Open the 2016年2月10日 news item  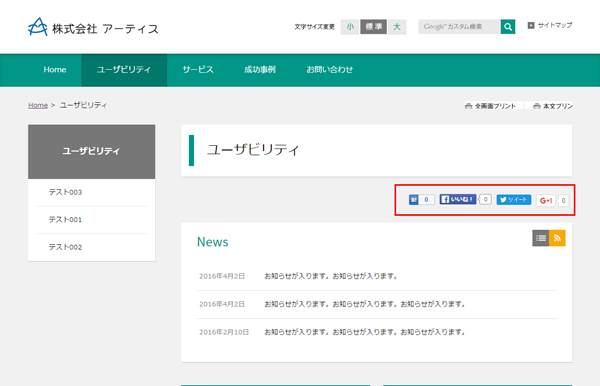(x=365, y=332)
